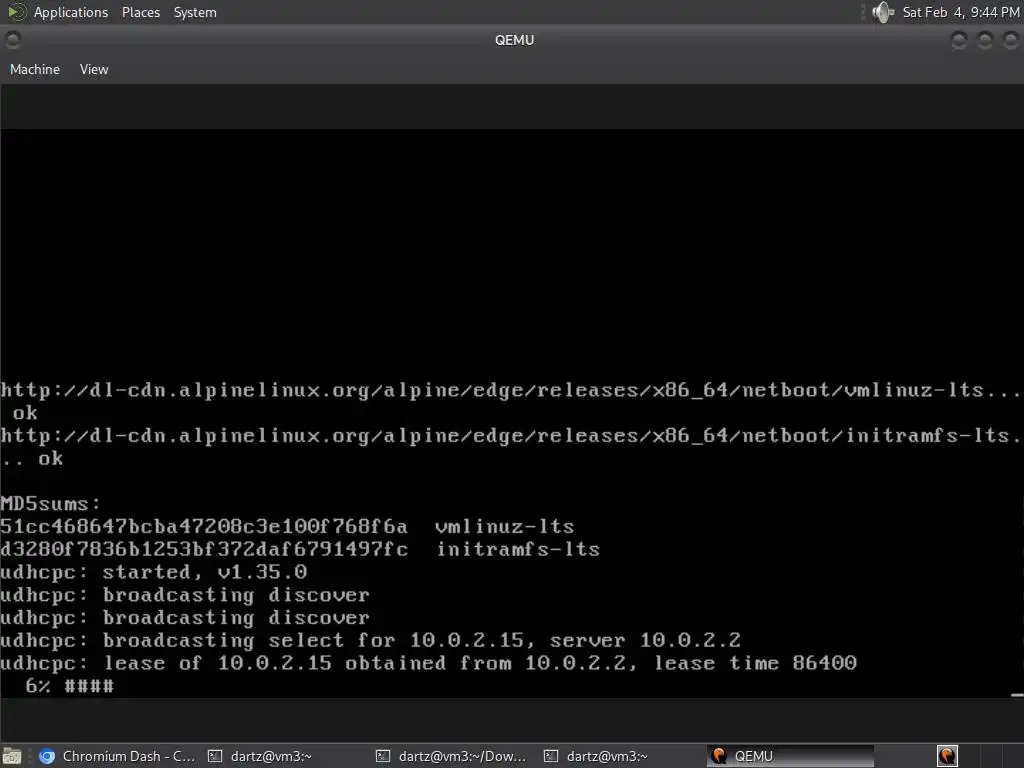1024x768 pixels.
Task: Click the Applications menu logo icon
Action: (16, 12)
